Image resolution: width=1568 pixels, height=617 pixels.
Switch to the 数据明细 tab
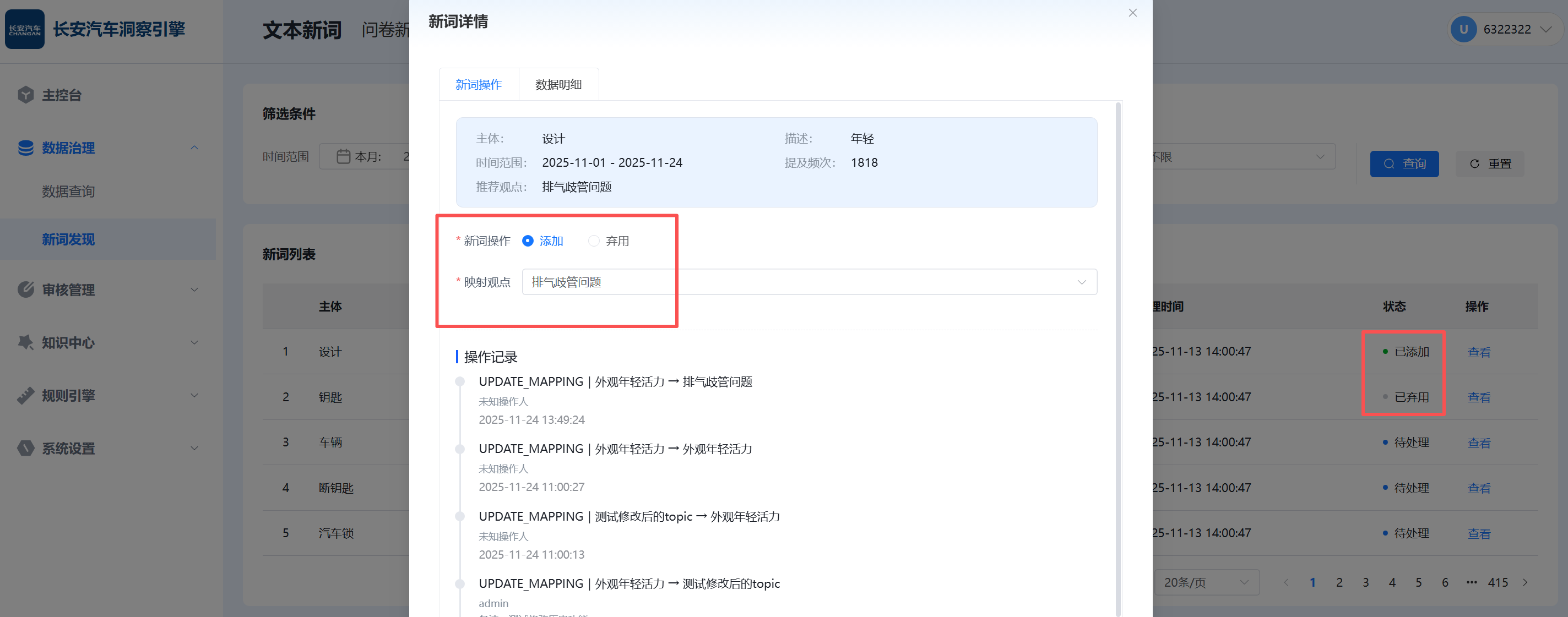tap(557, 85)
